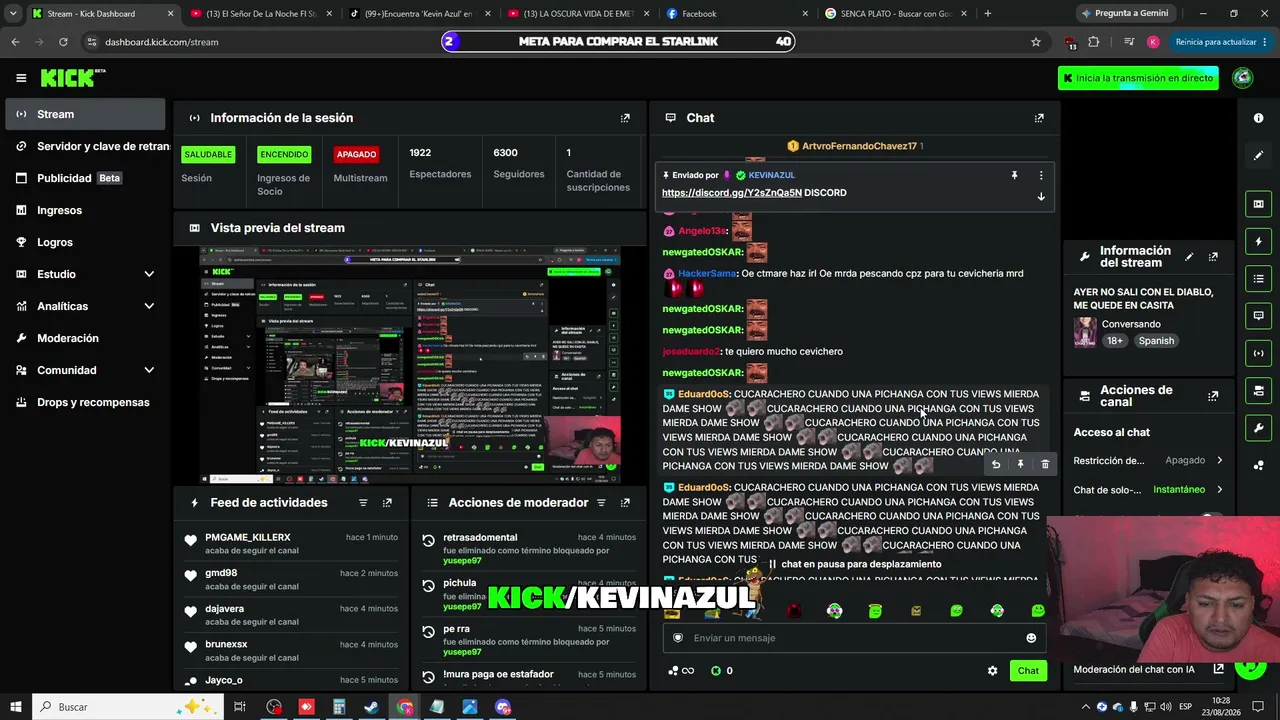Click the stream preview video
The image size is (1280, 720).
click(410, 365)
